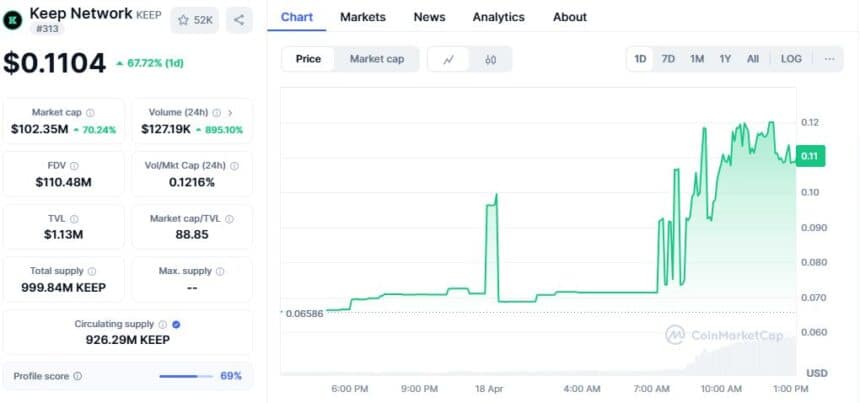This screenshot has height=403, width=860.
Task: Open the chart more options ellipsis
Action: pyautogui.click(x=829, y=59)
